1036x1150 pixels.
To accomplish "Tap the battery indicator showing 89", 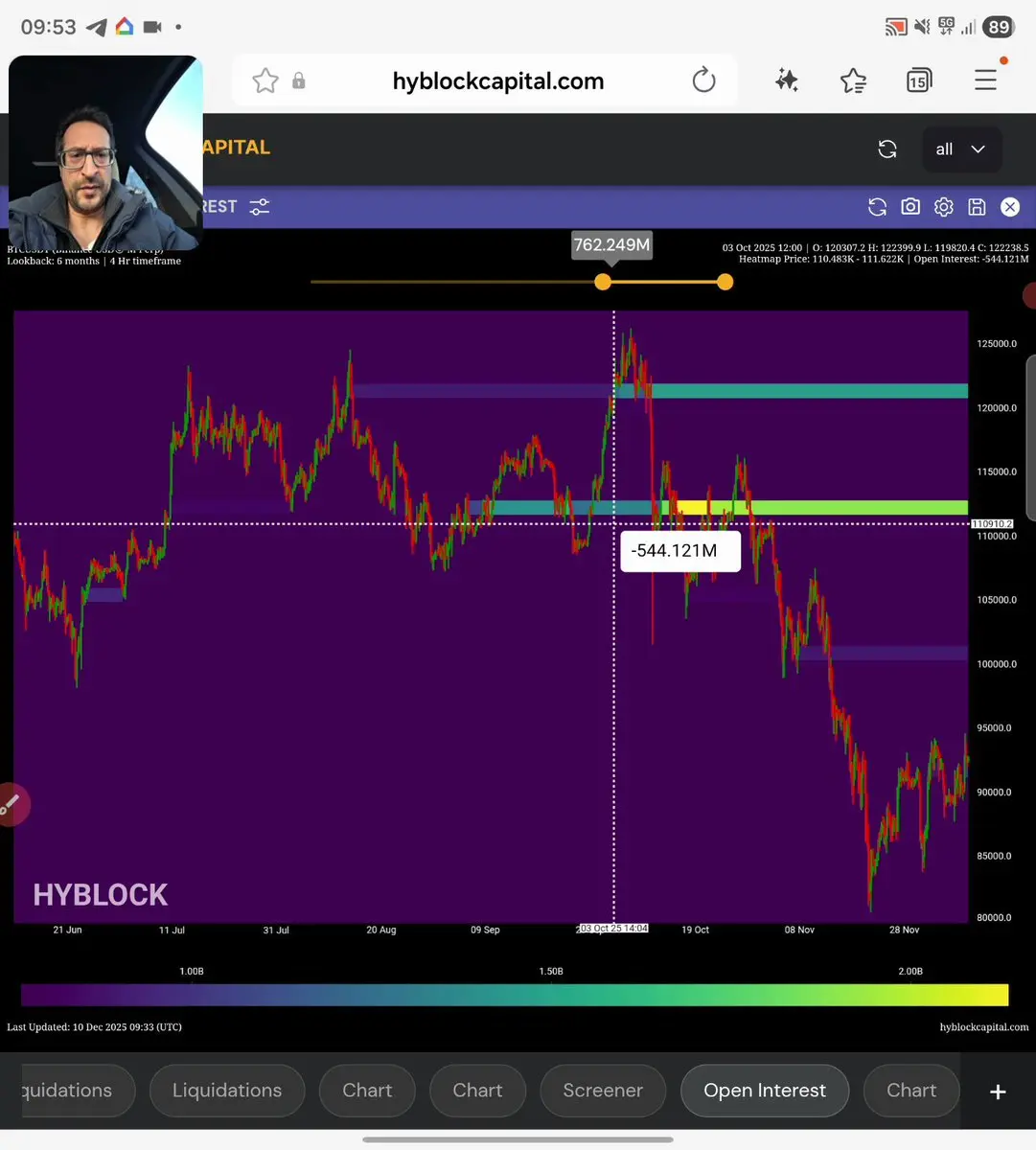I will click(1000, 27).
